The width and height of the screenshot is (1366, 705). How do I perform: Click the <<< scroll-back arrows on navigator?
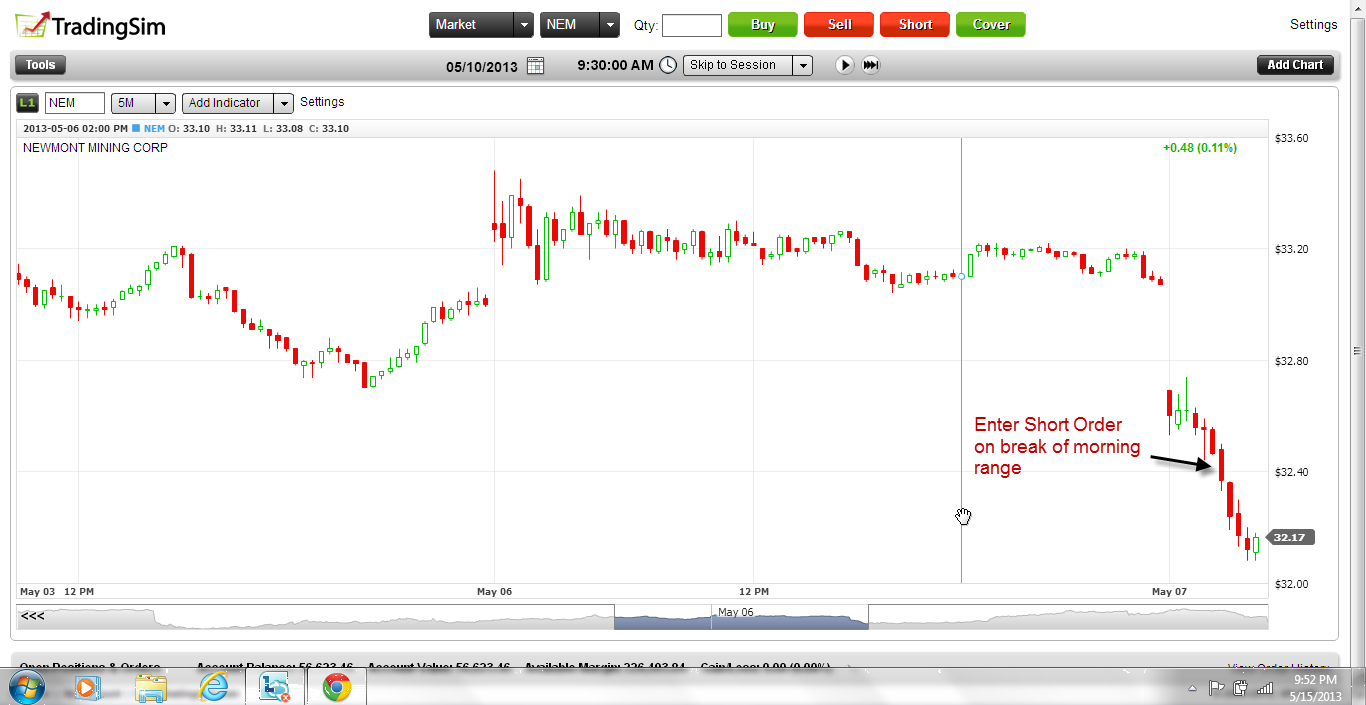33,616
